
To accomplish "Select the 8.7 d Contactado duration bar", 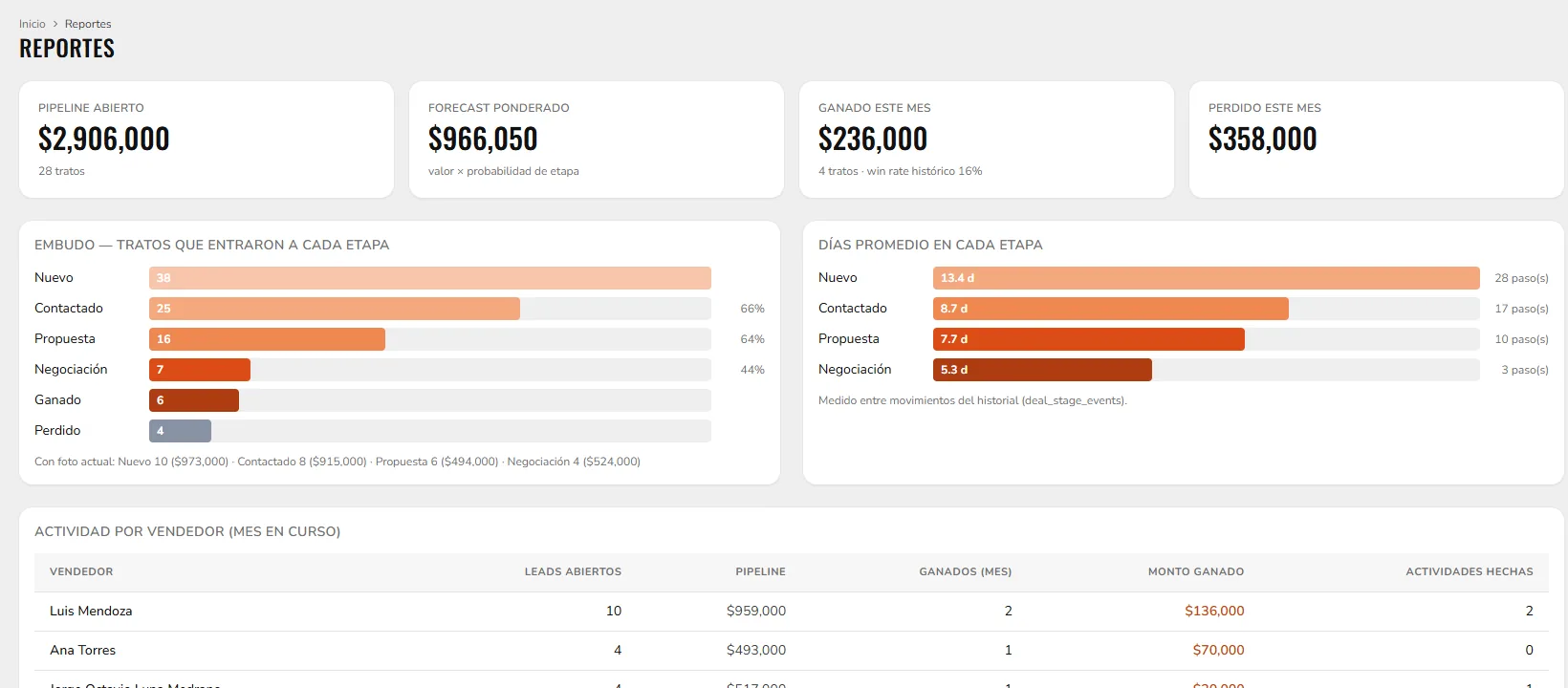I will tap(1111, 309).
